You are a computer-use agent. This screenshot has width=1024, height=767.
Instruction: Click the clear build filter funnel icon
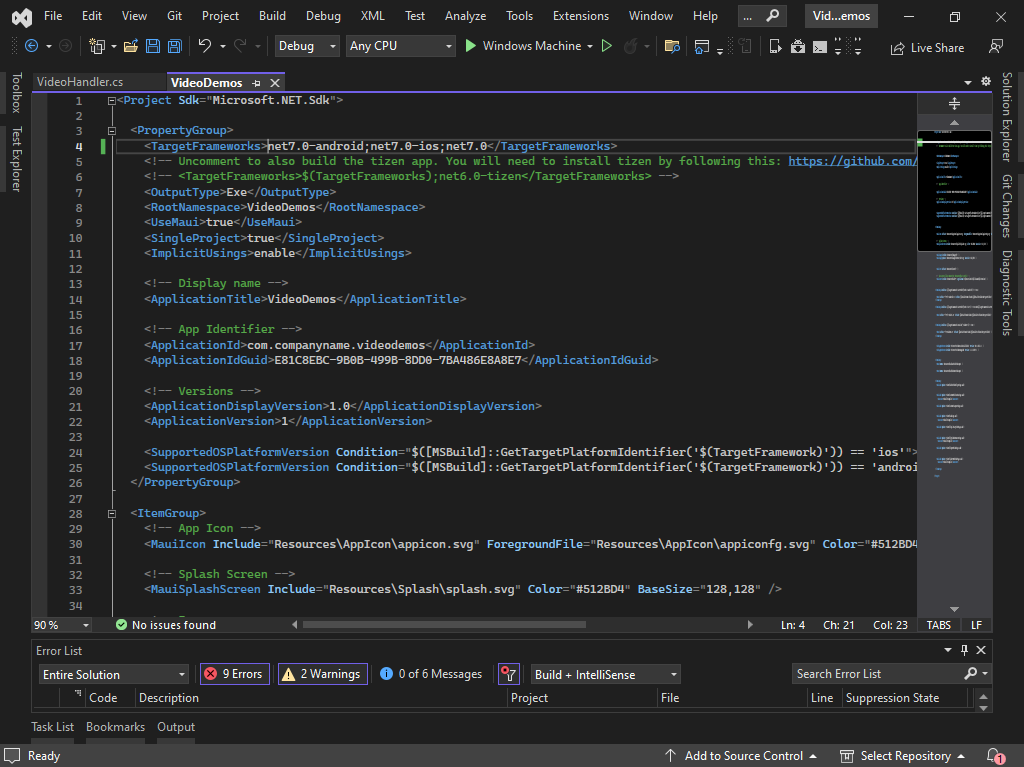coord(509,674)
